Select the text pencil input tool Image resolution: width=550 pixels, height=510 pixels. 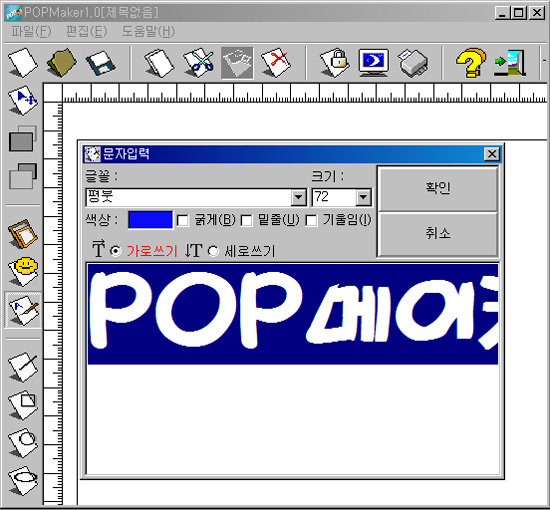coord(23,310)
